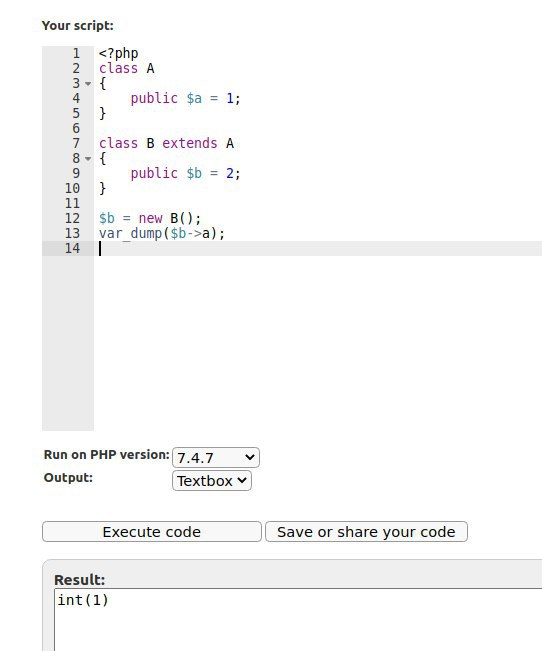This screenshot has width=542, height=651.
Task: Click Save or share your code button
Action: pos(366,531)
